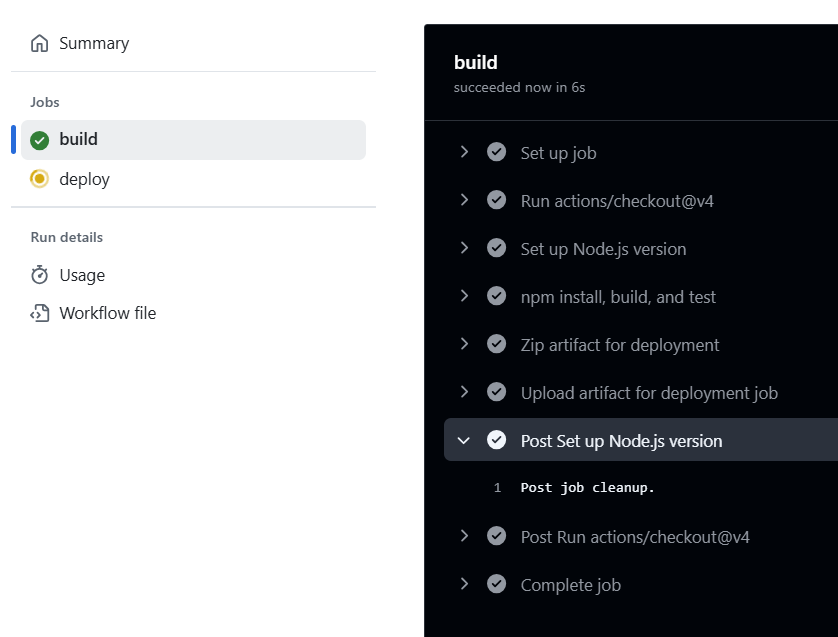
Task: Click the green build success check icon
Action: click(x=40, y=140)
